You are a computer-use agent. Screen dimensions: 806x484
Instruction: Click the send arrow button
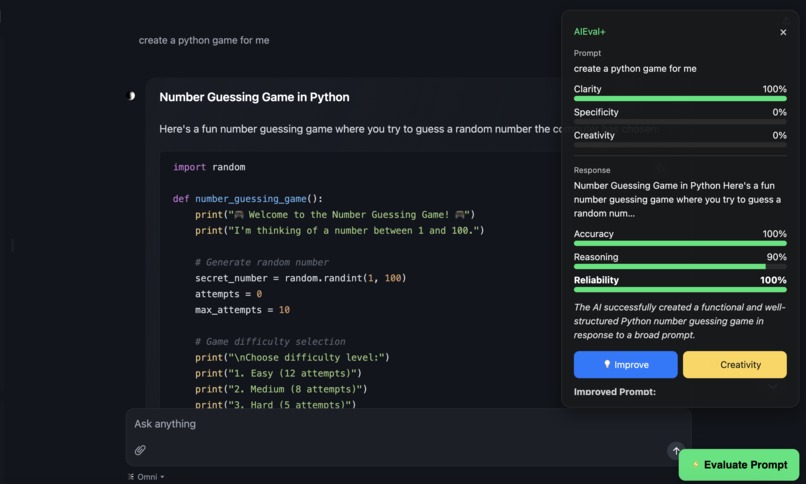676,451
